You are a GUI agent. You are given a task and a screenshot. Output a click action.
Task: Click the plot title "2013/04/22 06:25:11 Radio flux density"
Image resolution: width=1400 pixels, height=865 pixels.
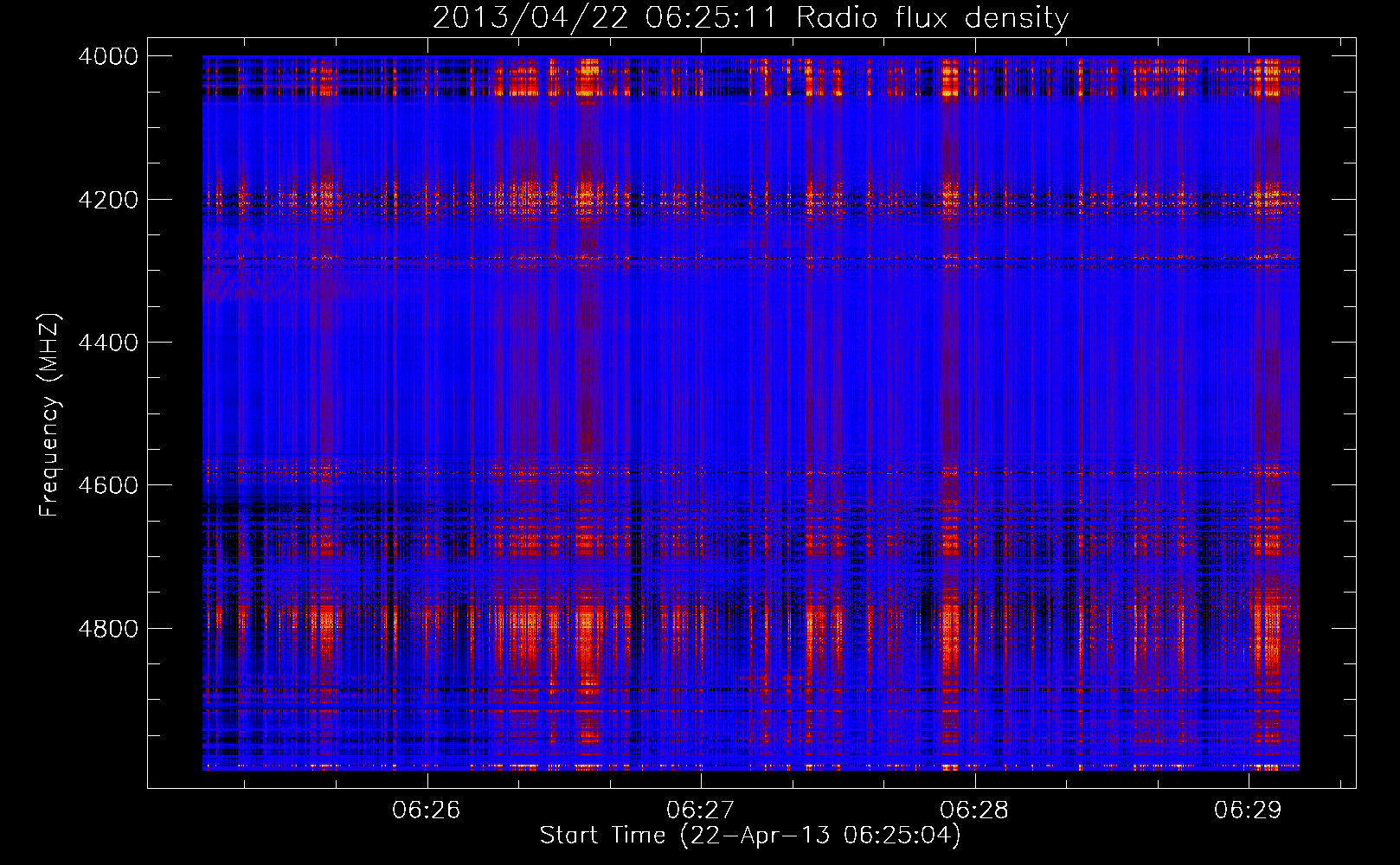click(750, 17)
